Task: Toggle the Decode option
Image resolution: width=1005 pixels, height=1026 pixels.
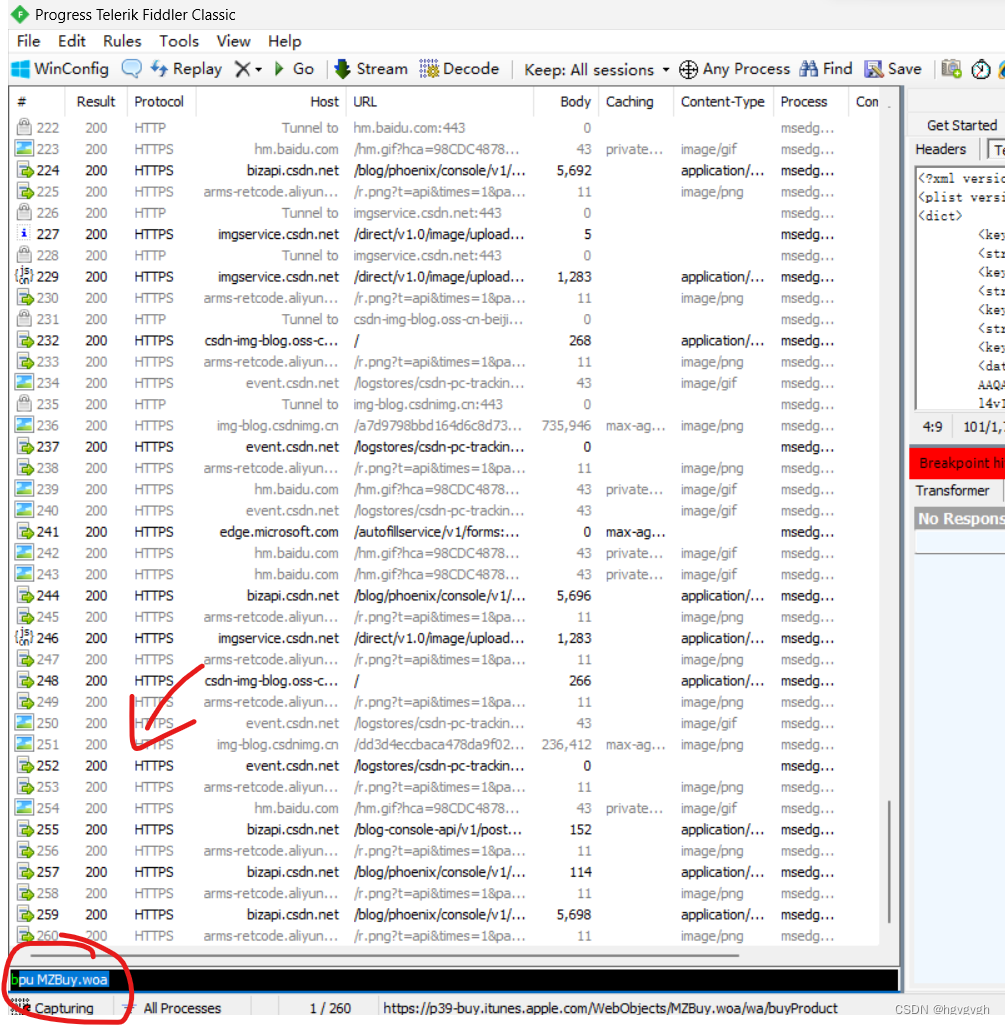Action: pos(459,69)
